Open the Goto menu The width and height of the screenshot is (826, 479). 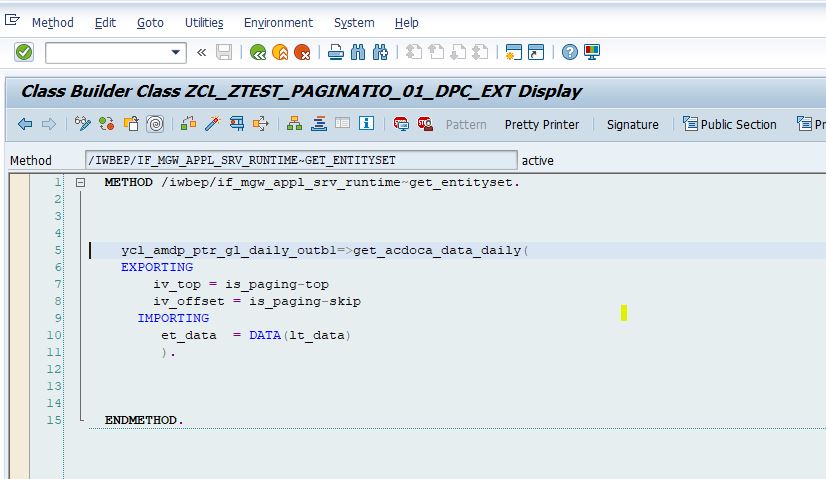point(150,23)
